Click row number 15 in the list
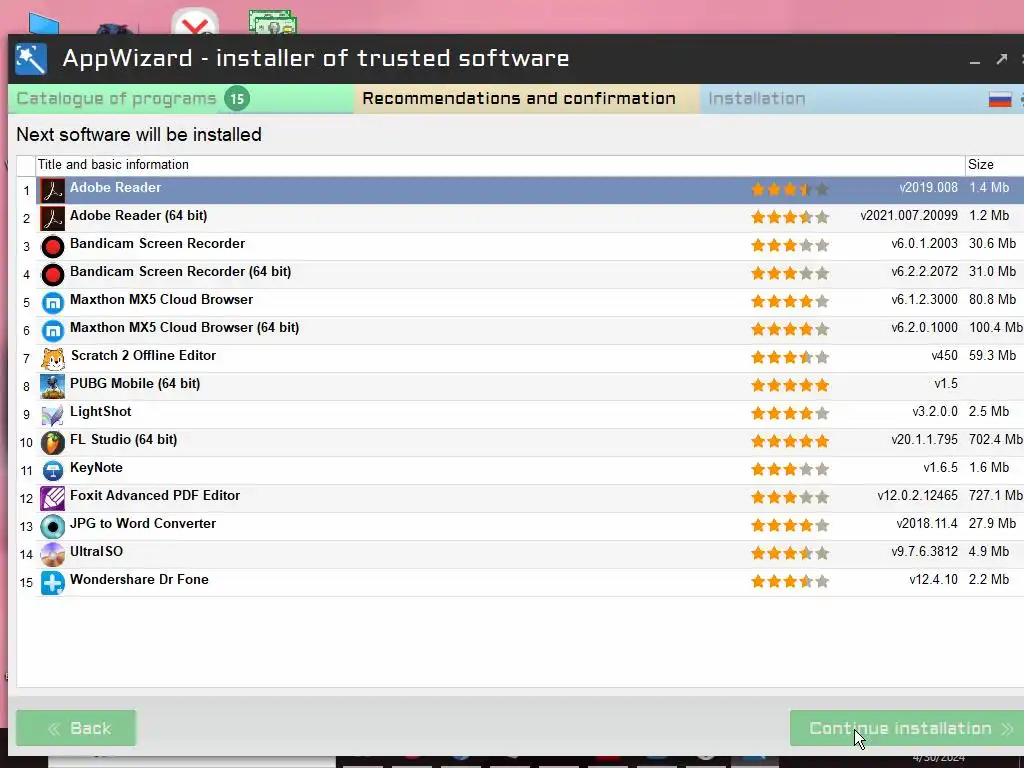The width and height of the screenshot is (1024, 768). click(x=26, y=583)
